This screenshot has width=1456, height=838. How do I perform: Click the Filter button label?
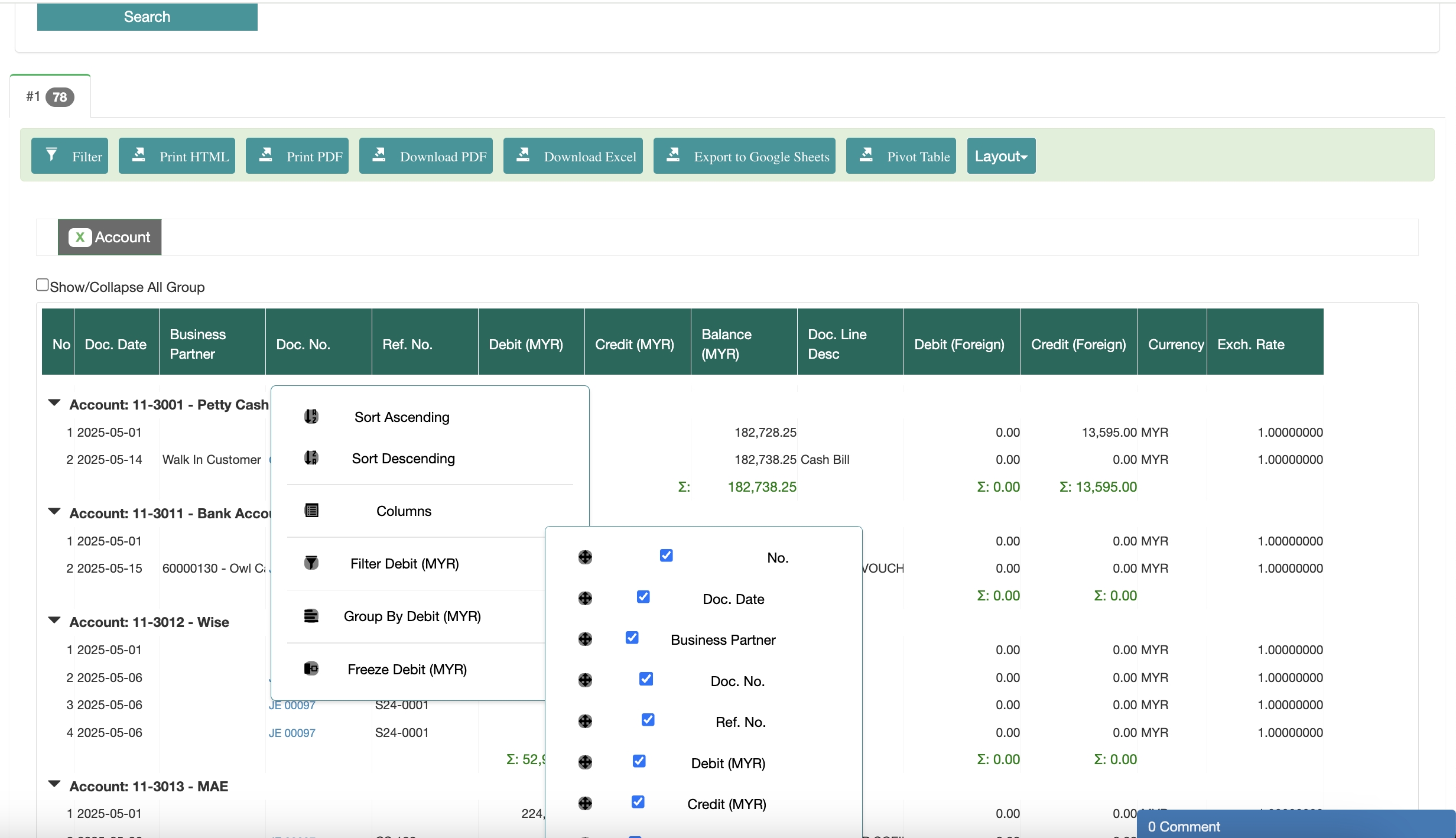[87, 157]
